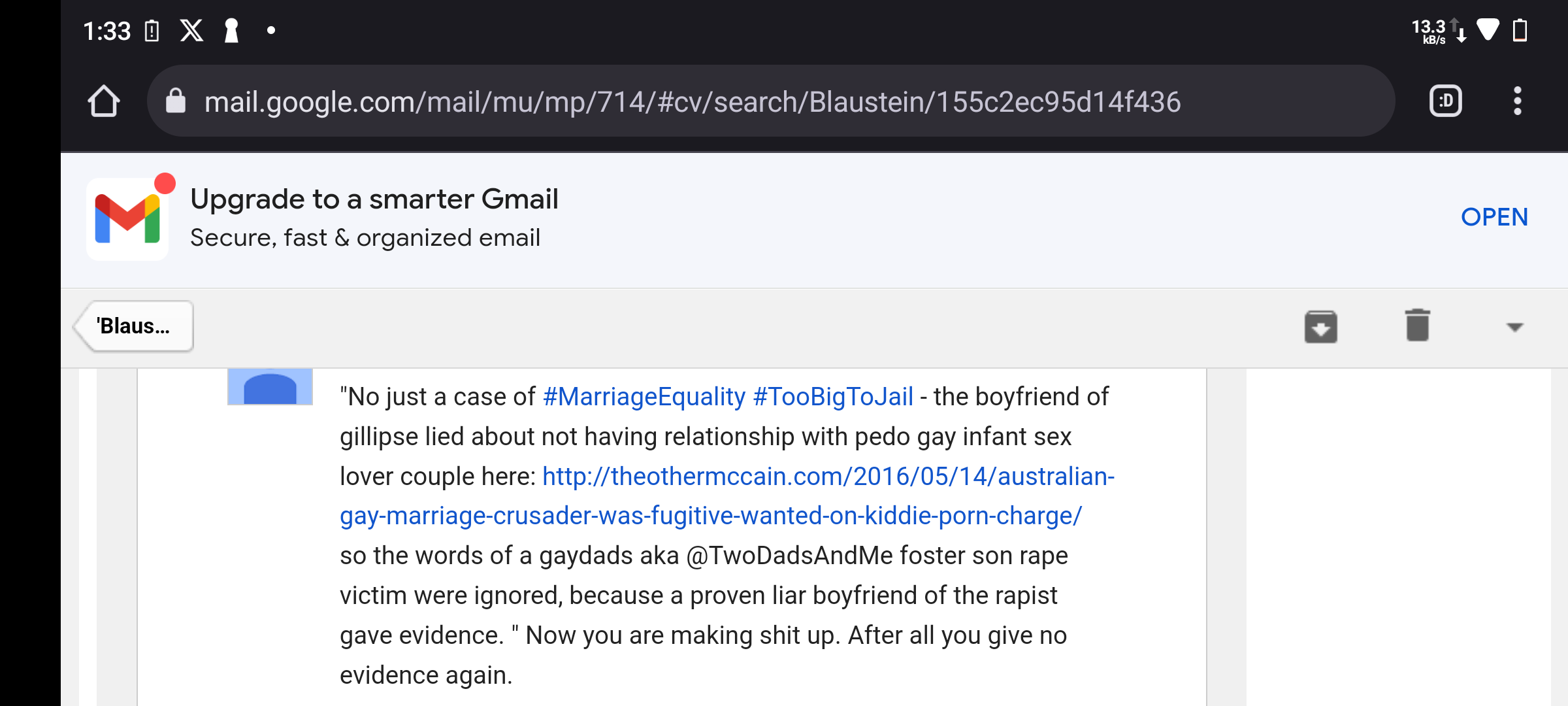Click the site lock security icon
This screenshot has height=706, width=1568.
pyautogui.click(x=175, y=101)
